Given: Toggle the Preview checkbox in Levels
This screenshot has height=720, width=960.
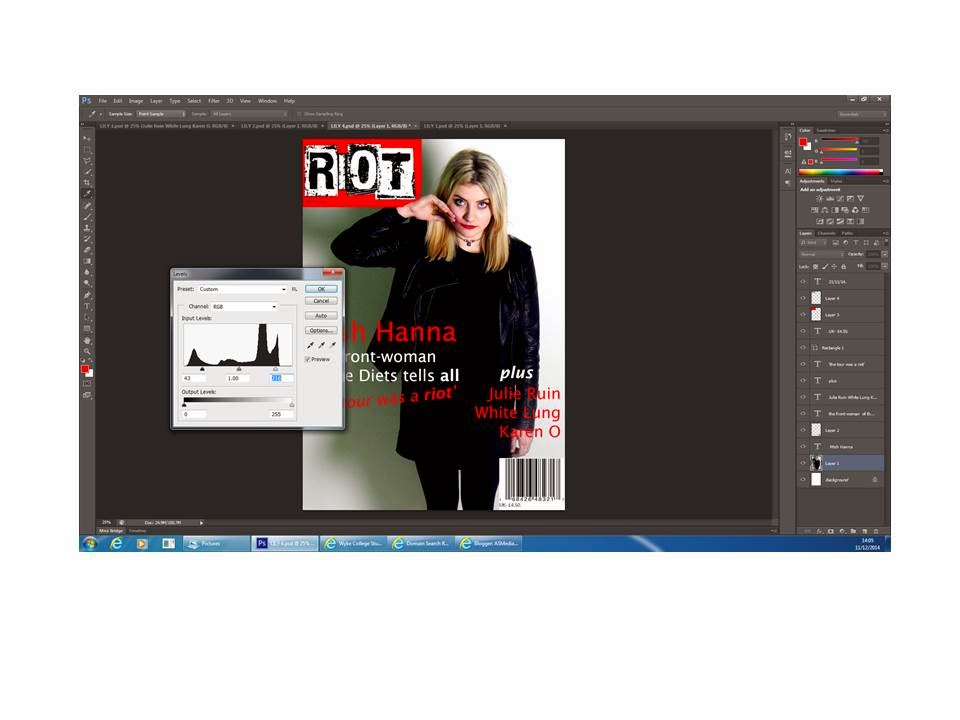Looking at the screenshot, I should coord(307,359).
